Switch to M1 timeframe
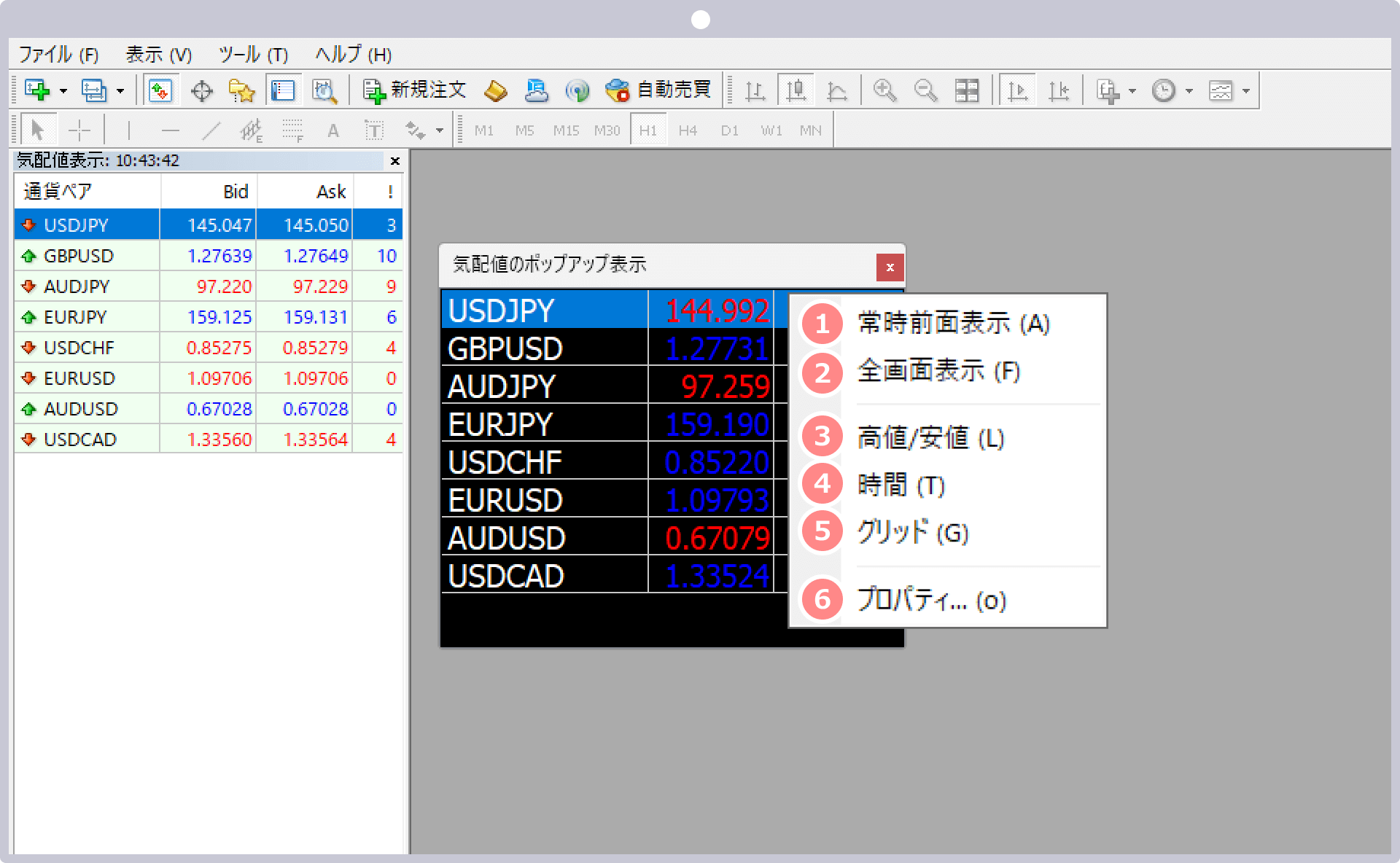This screenshot has width=1400, height=863. pyautogui.click(x=484, y=130)
